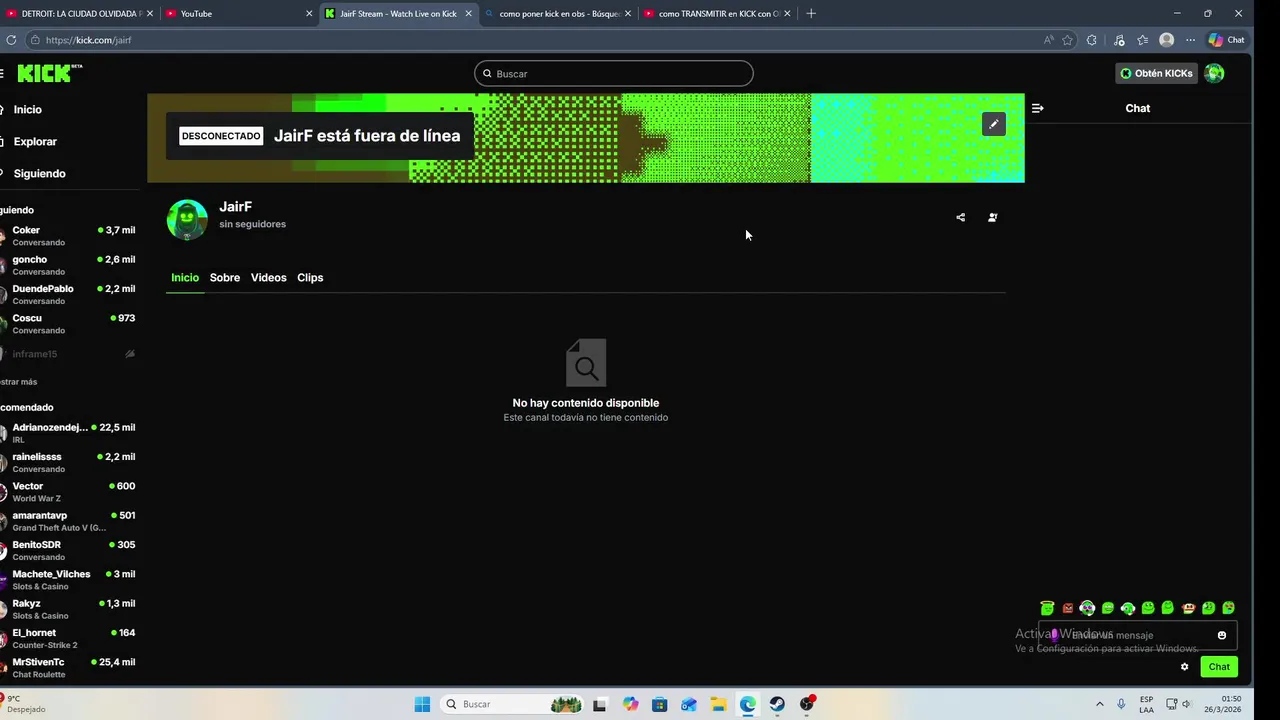
Task: Switch to 'como poner kick en obs' tab
Action: 558,14
